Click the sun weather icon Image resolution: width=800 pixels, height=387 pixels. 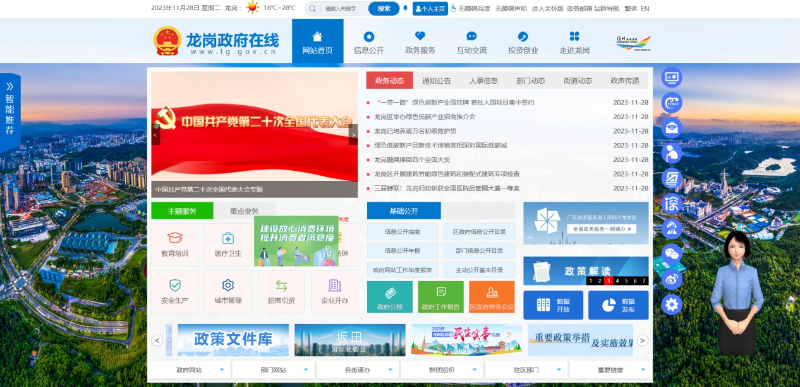coord(253,8)
